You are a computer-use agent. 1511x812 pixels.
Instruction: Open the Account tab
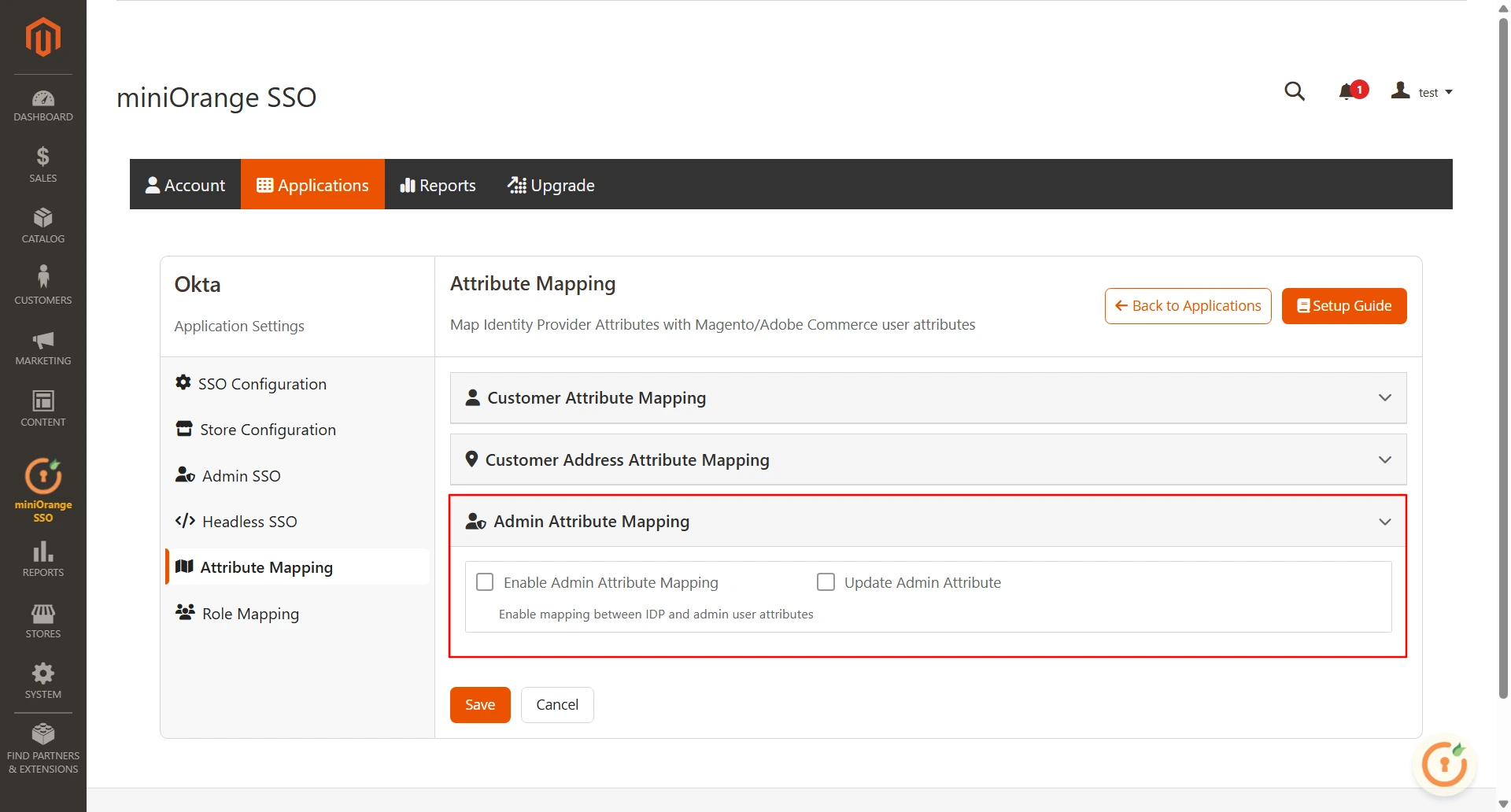(185, 185)
